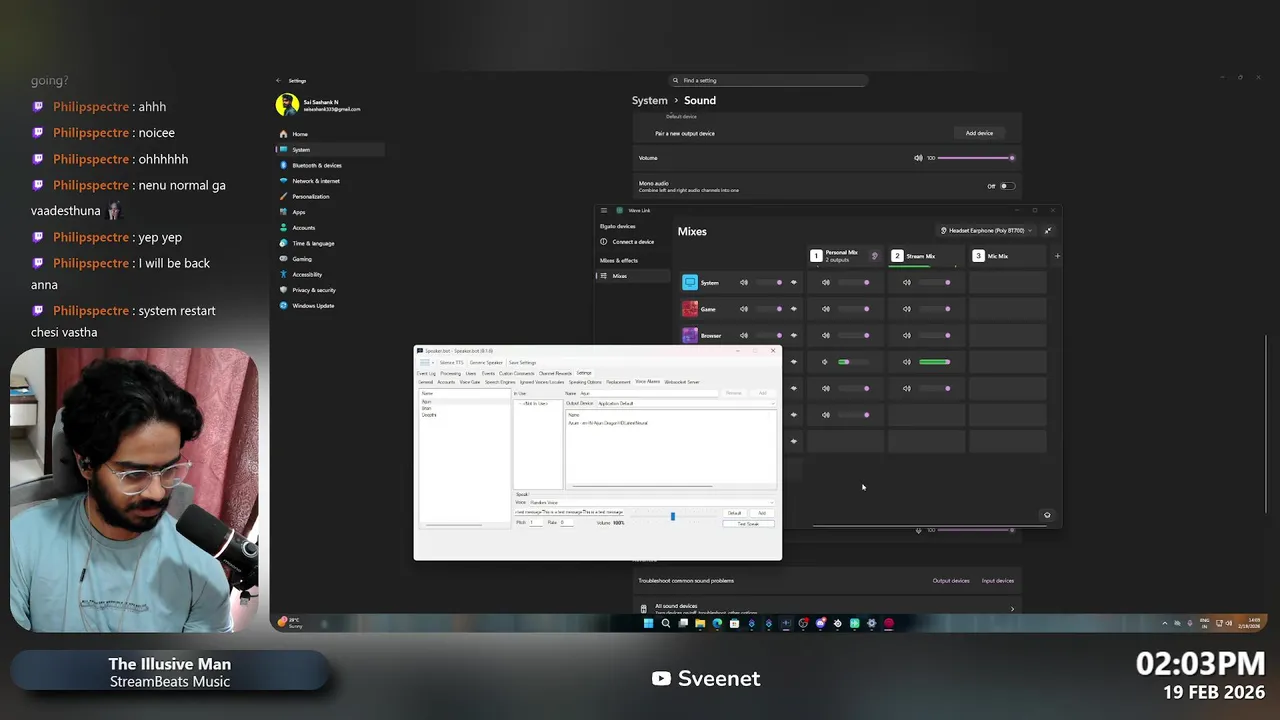Click Find a setting search box
Screen dimensions: 1280x720
click(768, 80)
